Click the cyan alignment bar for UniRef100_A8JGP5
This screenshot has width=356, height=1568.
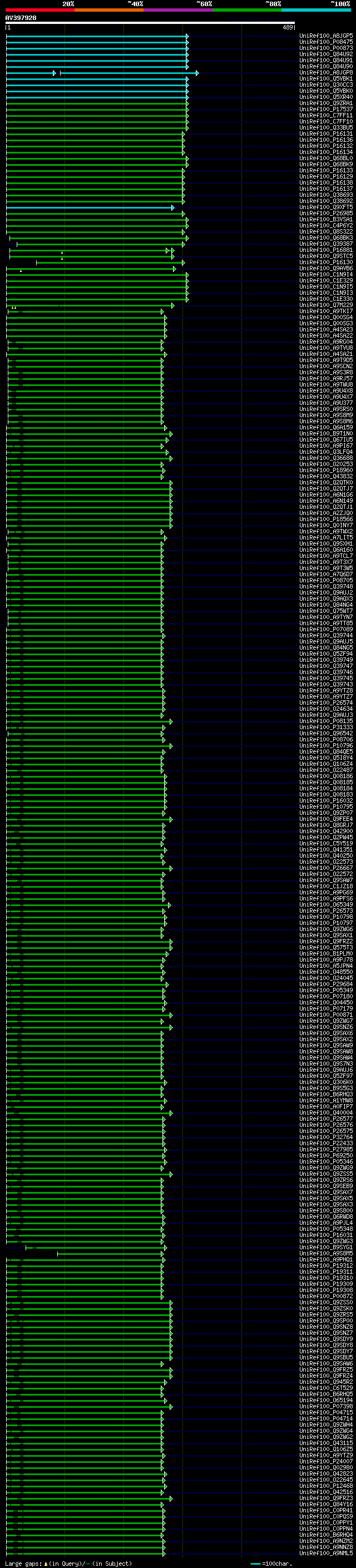(x=97, y=37)
